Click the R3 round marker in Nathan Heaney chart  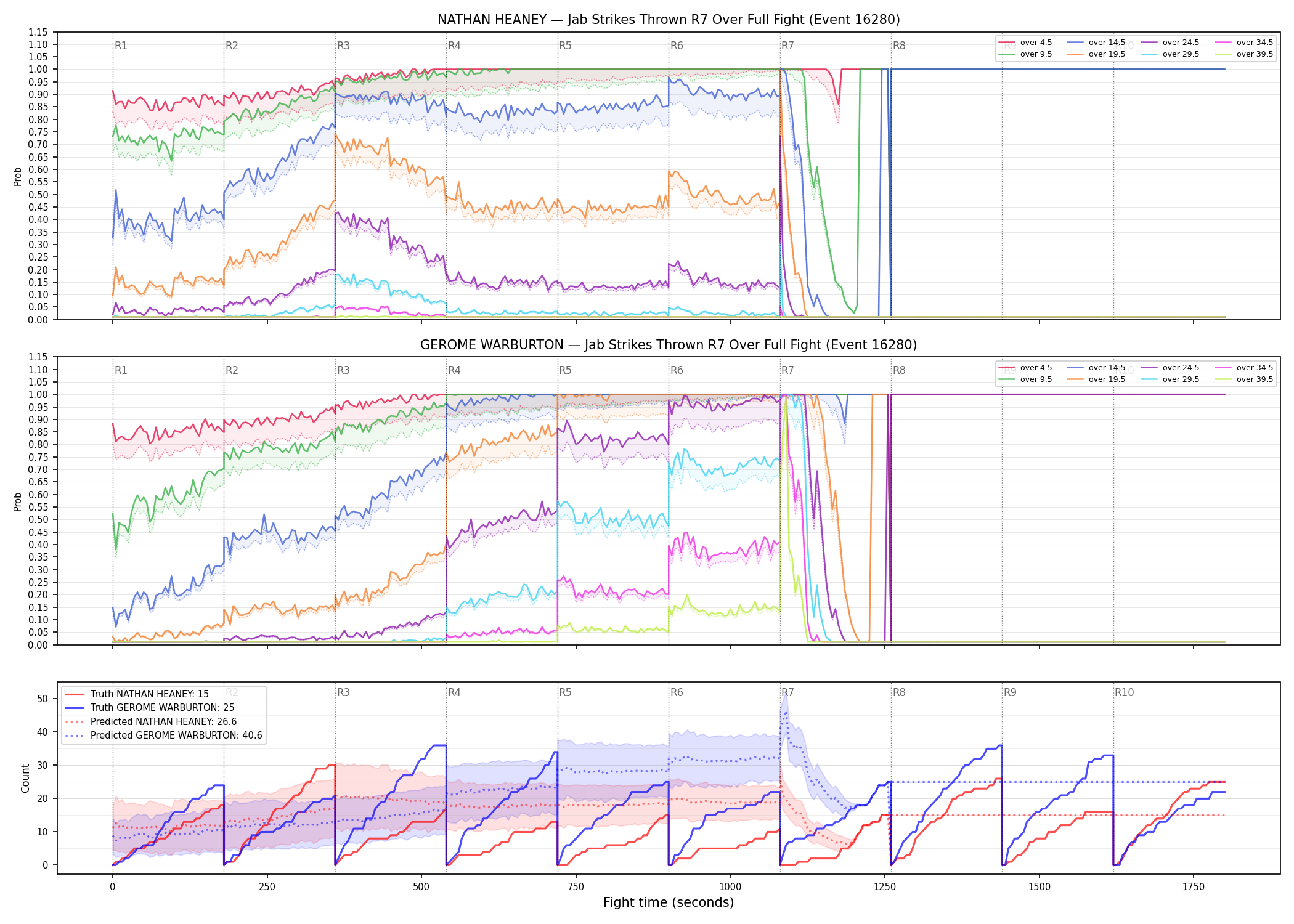[x=343, y=46]
